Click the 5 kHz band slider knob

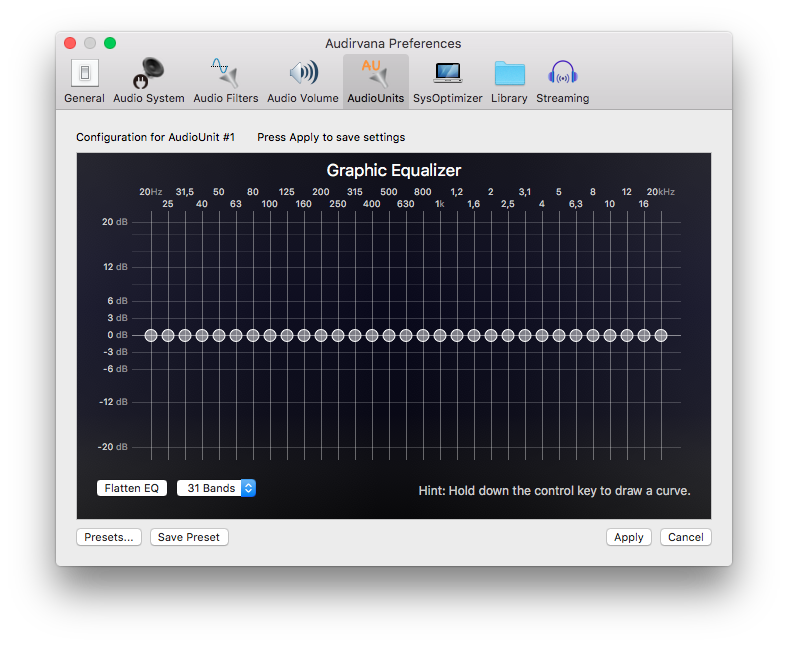coord(559,335)
